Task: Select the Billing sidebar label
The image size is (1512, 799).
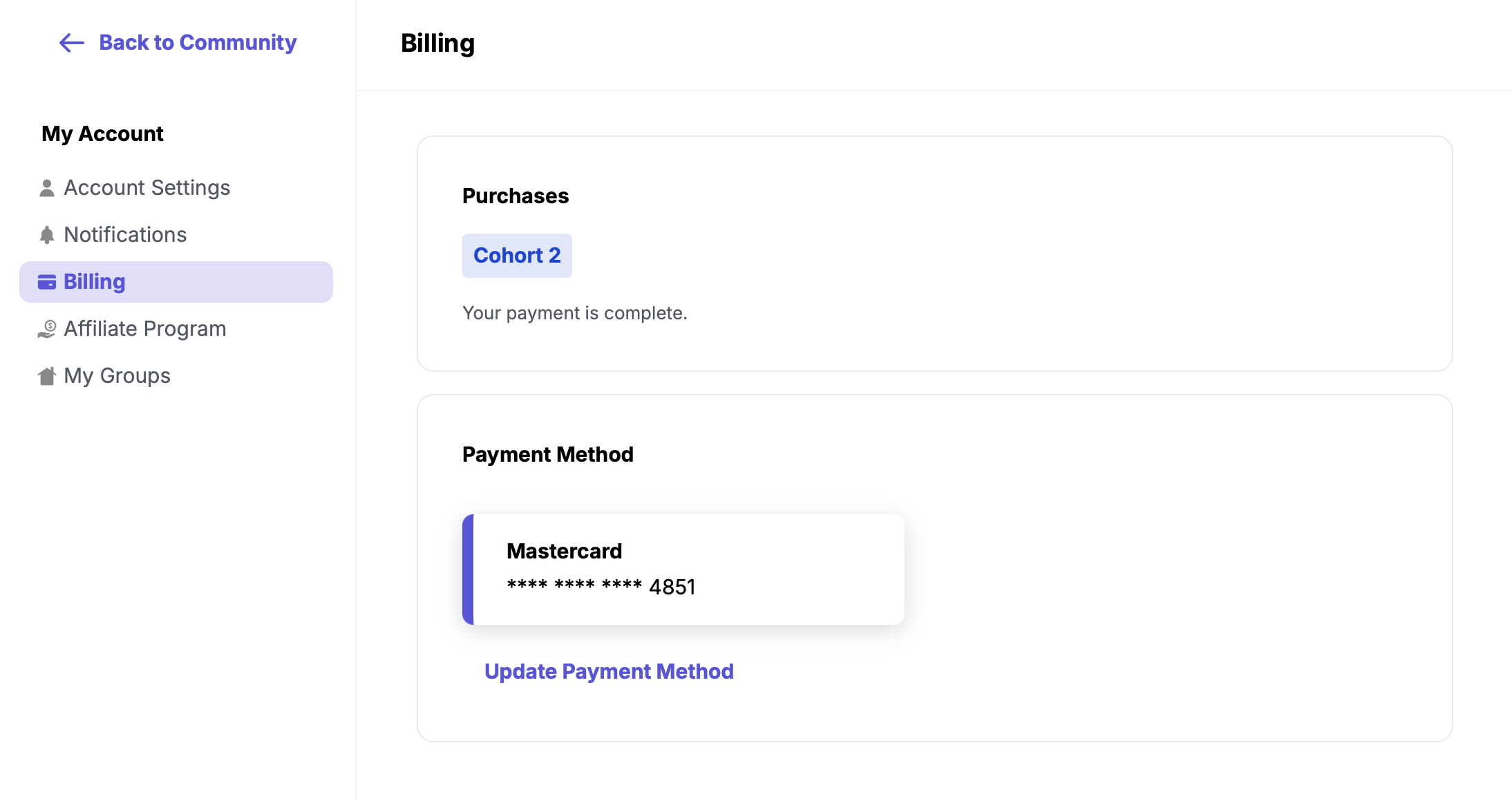Action: [95, 282]
